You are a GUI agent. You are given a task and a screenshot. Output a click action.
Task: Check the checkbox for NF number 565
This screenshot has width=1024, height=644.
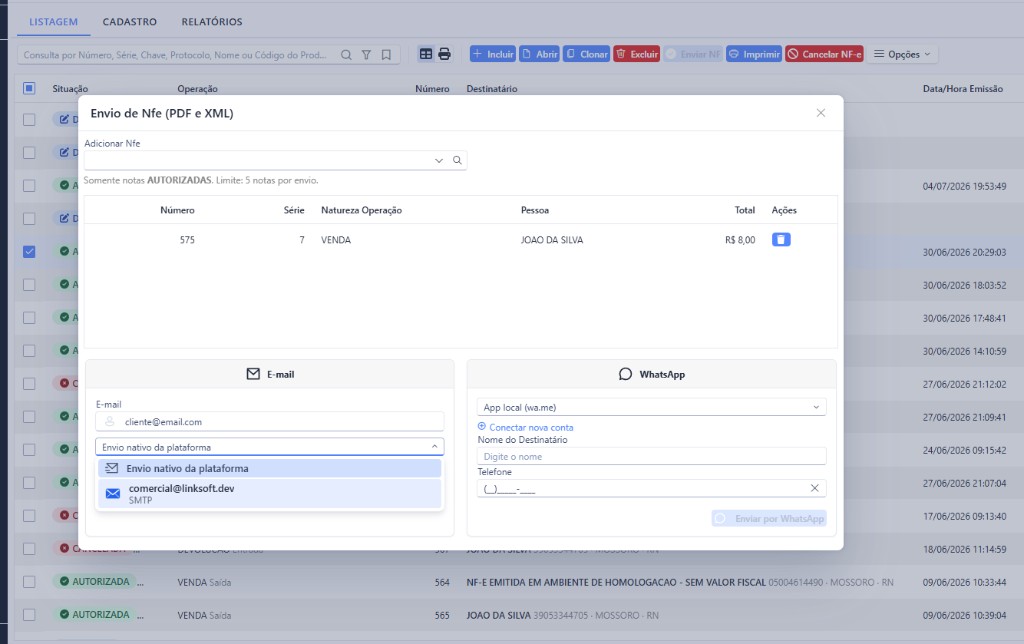tap(29, 615)
